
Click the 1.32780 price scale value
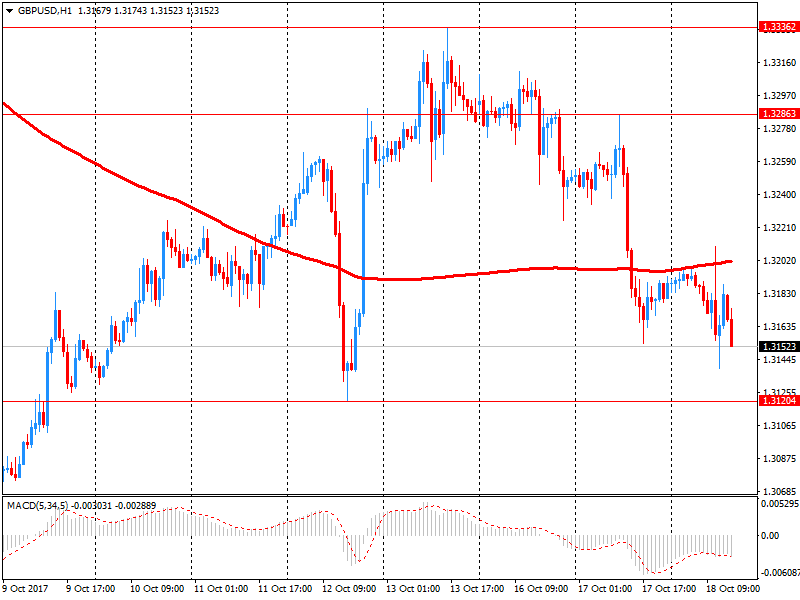(x=780, y=128)
